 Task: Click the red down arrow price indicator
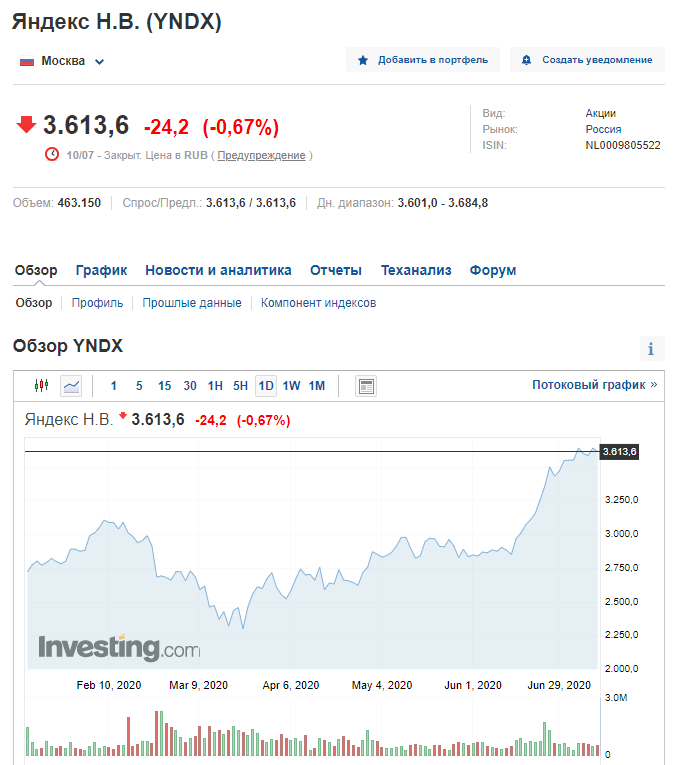[x=26, y=124]
